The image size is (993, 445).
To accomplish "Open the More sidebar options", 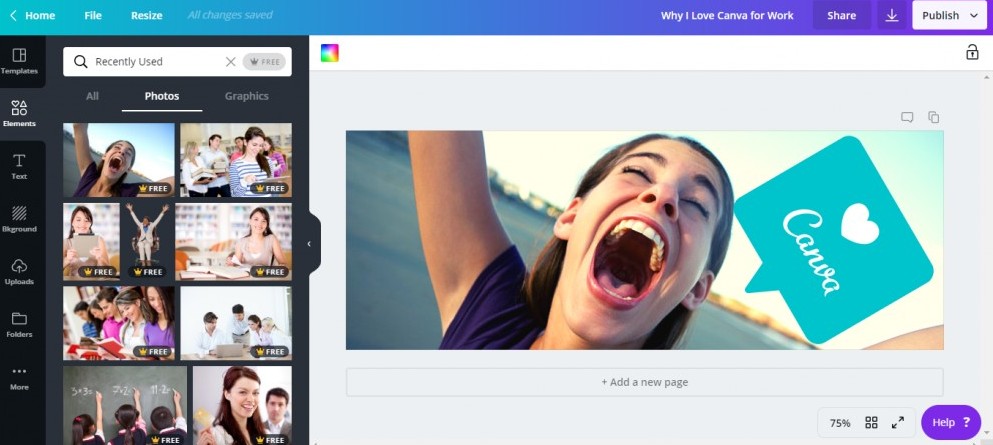I will 19,377.
